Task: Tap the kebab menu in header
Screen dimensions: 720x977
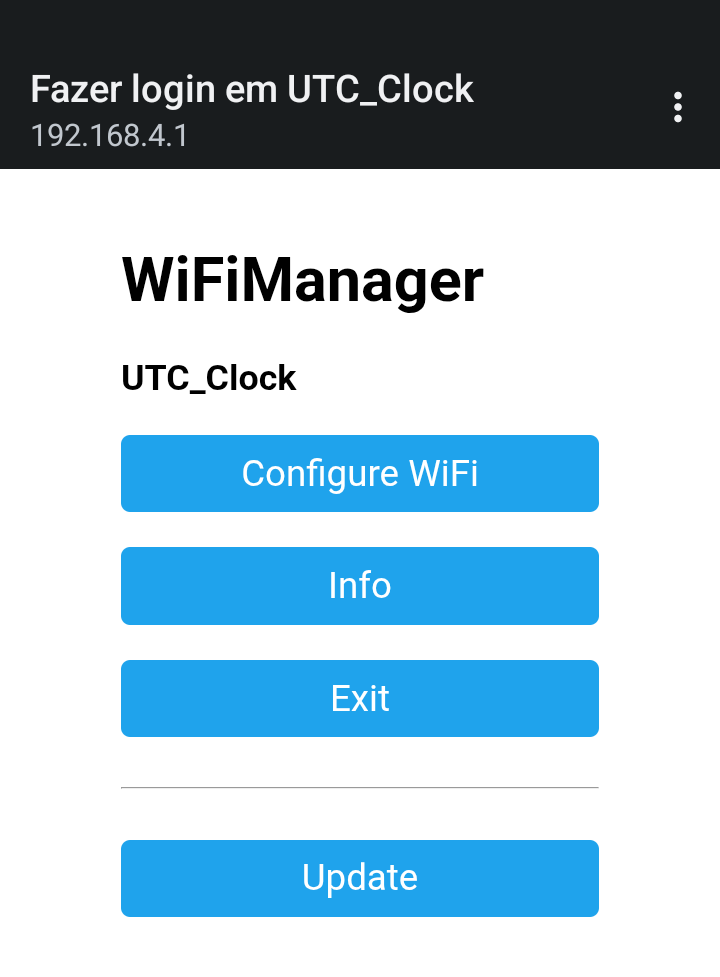Action: point(678,107)
